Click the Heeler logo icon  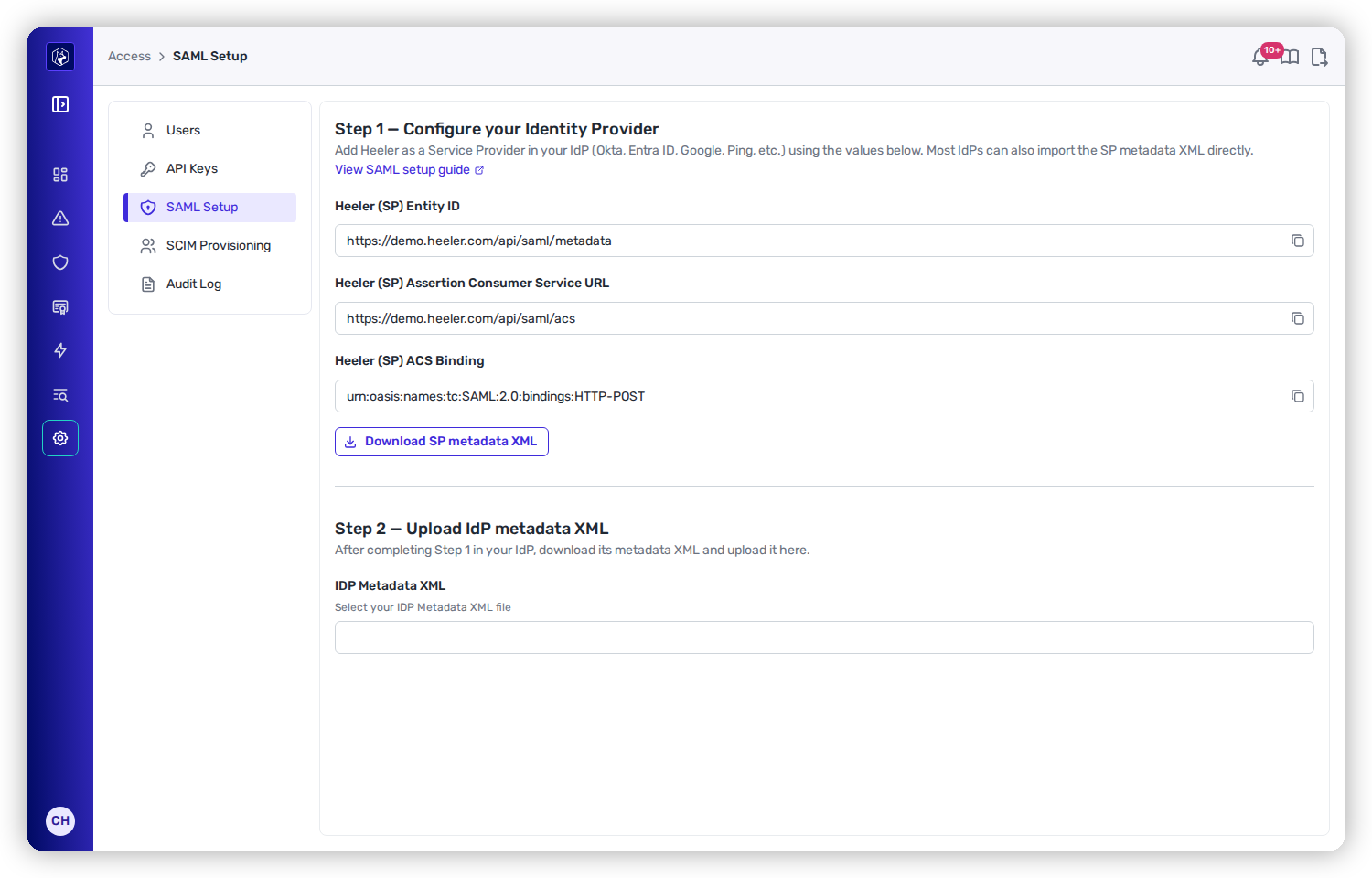pyautogui.click(x=60, y=57)
